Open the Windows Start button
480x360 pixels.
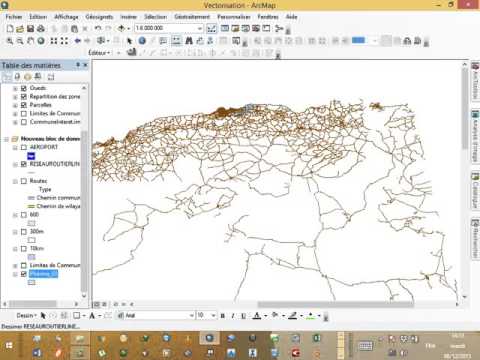click(x=9, y=346)
